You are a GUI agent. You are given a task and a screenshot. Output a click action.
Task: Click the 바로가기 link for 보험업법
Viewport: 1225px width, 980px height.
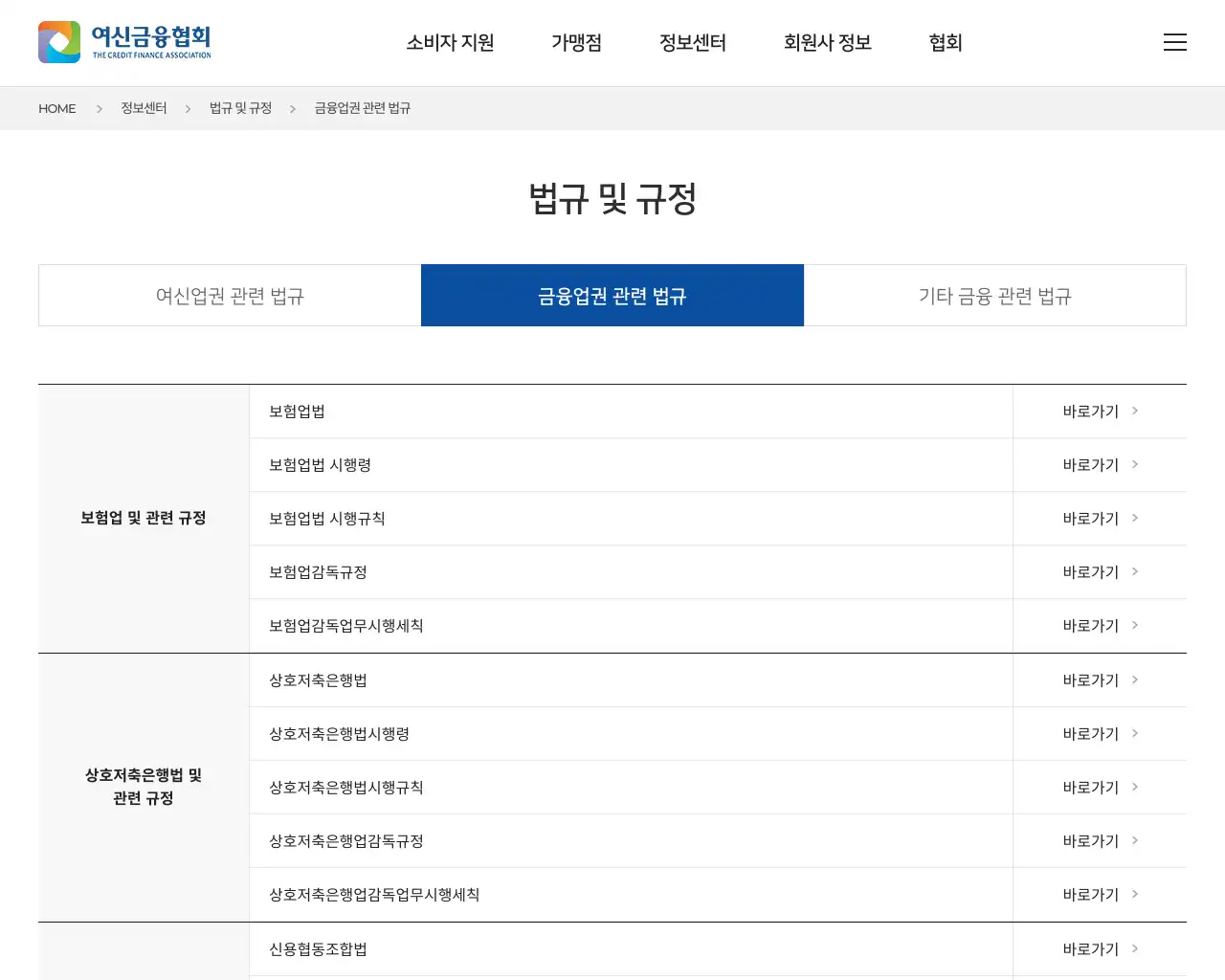1100,412
